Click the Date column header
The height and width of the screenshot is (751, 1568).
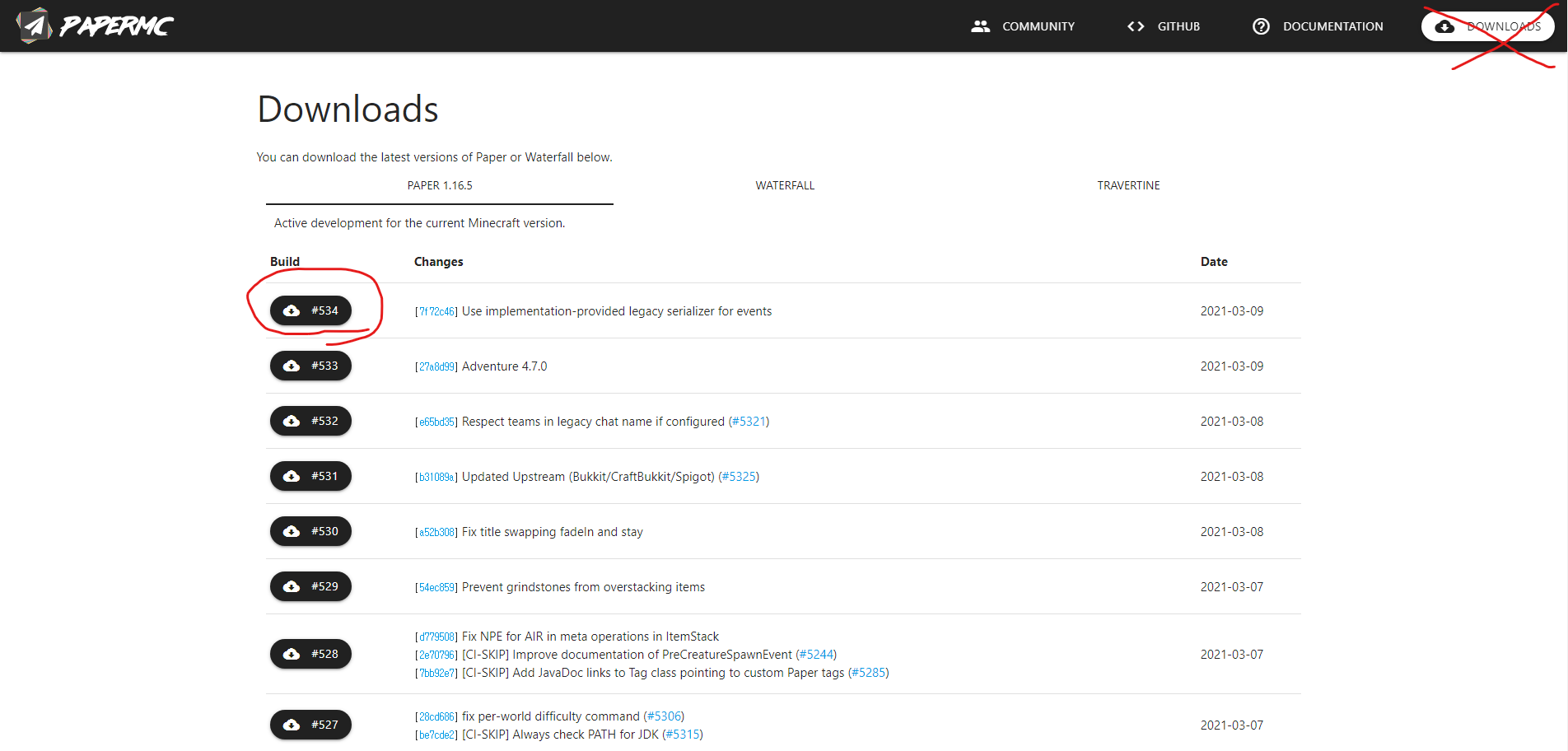coord(1214,262)
